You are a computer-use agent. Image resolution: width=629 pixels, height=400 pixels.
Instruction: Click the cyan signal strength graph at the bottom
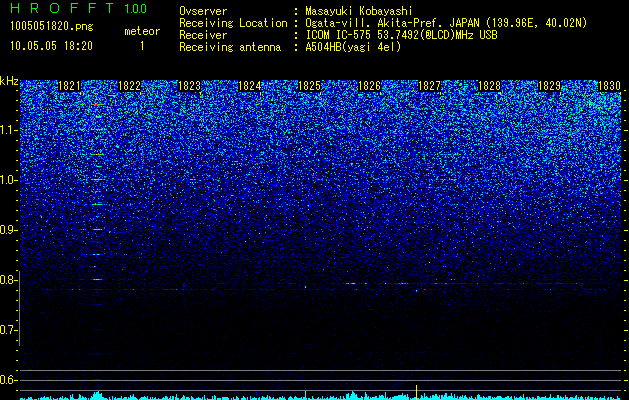coord(321,396)
